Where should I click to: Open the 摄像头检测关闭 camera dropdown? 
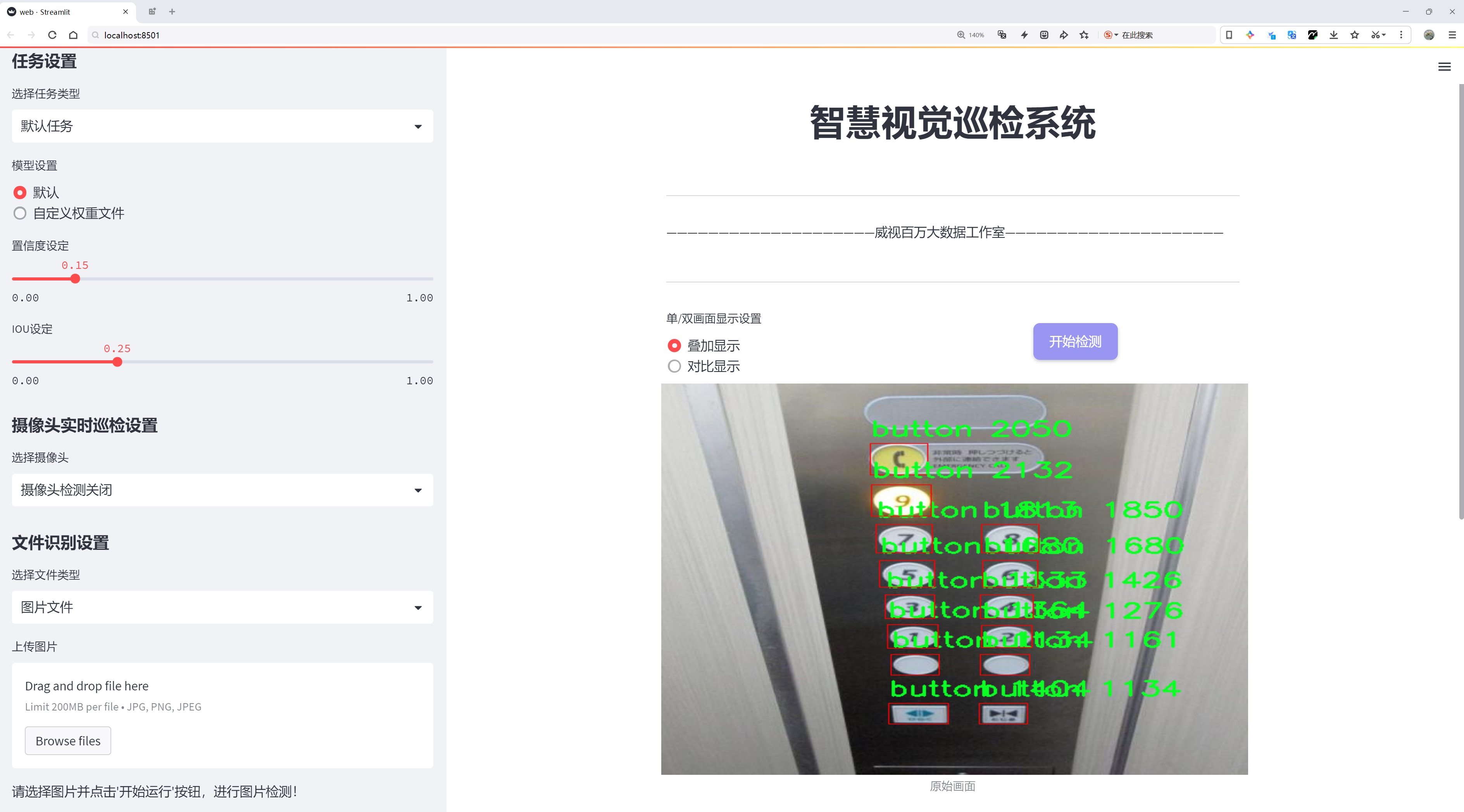coord(222,490)
